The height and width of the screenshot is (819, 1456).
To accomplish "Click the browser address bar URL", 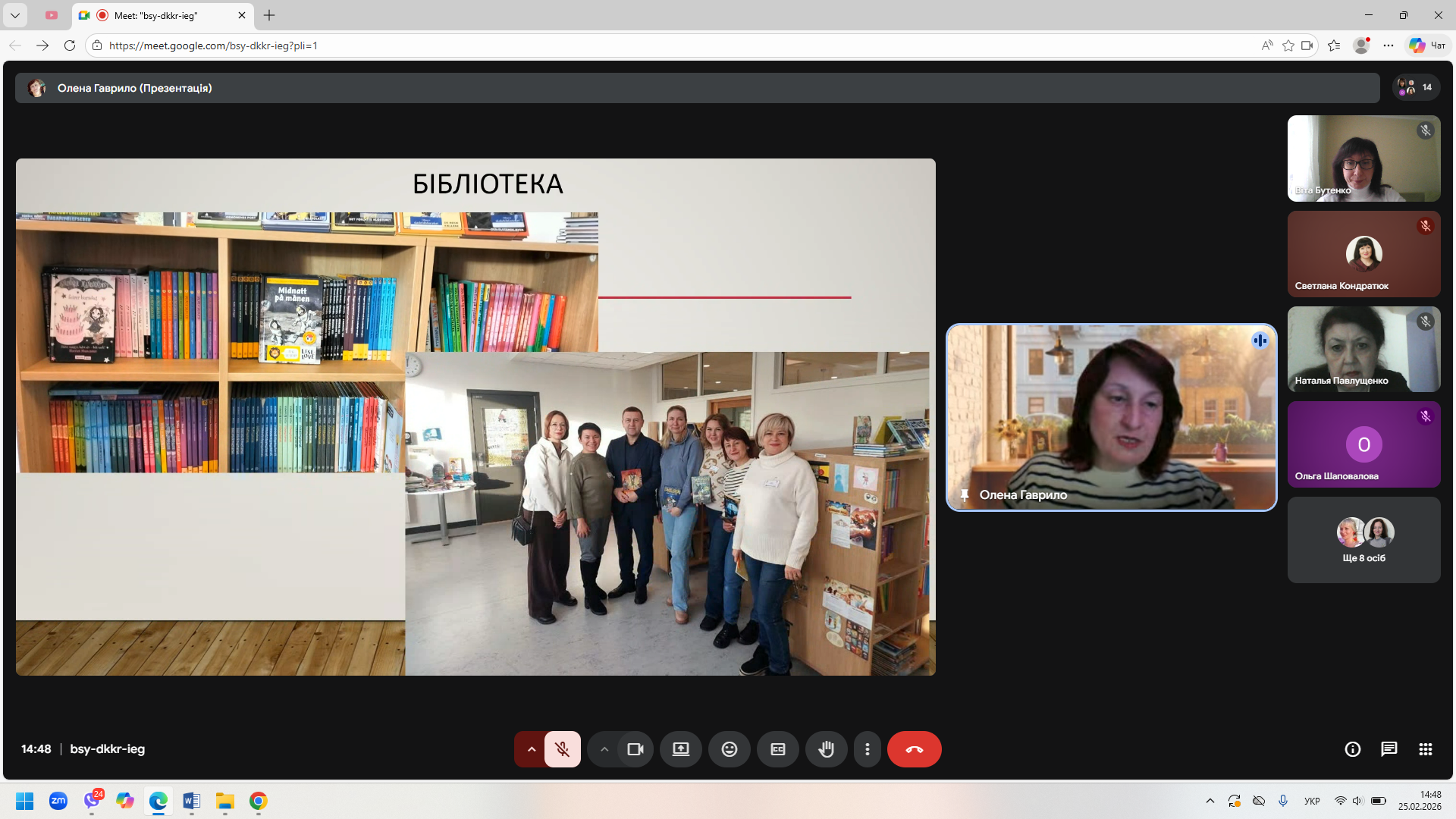I will pos(213,45).
